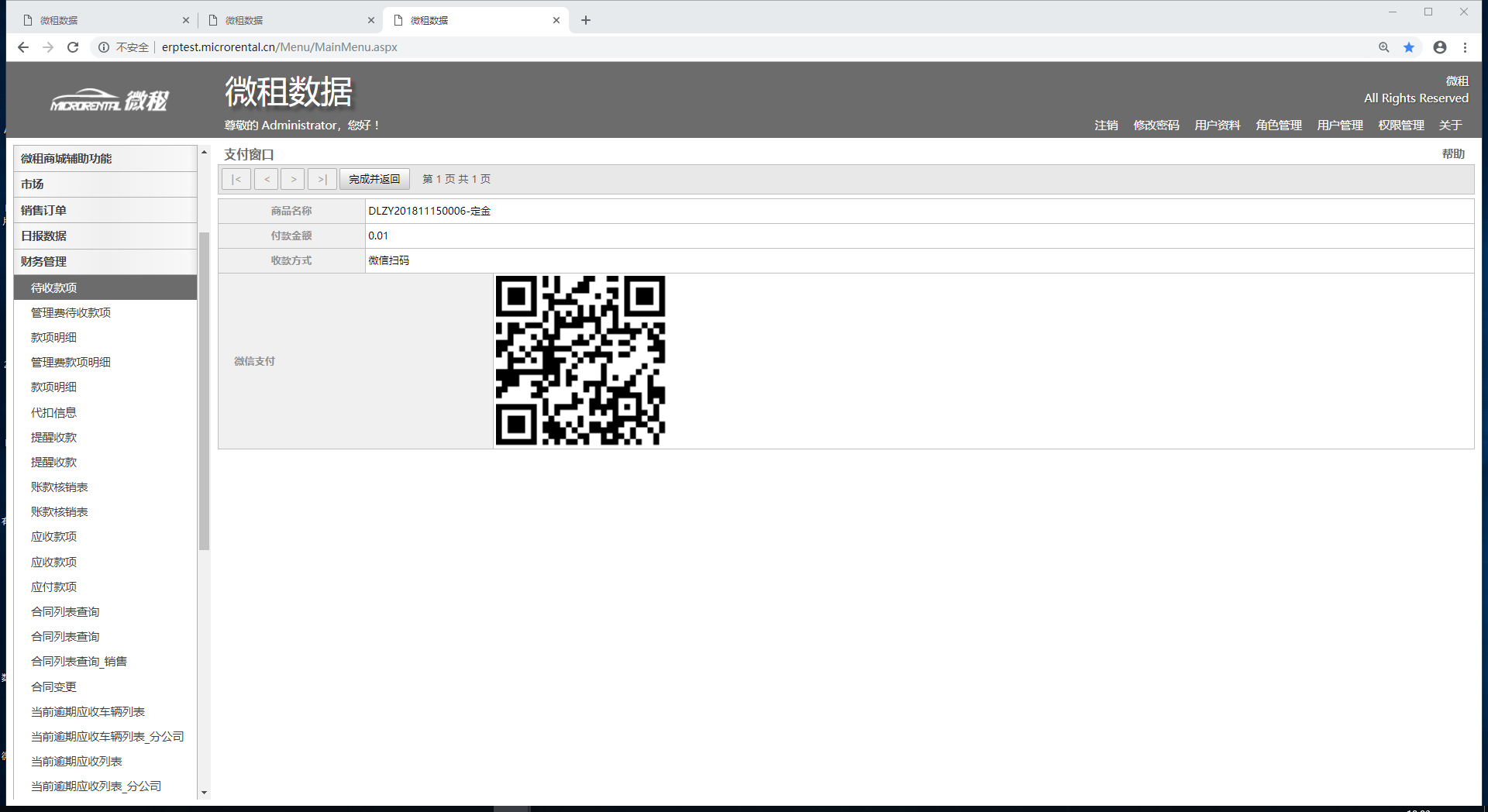1488x812 pixels.
Task: Open a new browser tab
Action: point(586,20)
